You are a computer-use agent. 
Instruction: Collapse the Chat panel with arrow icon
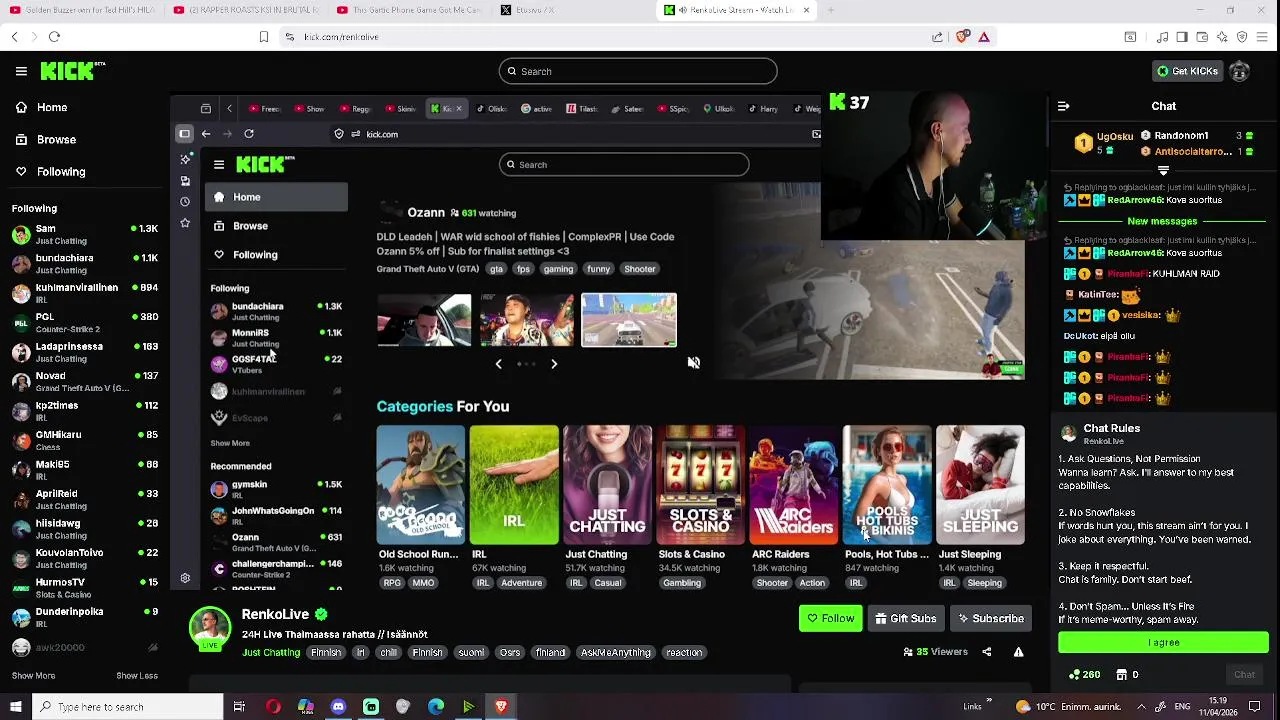point(1063,106)
